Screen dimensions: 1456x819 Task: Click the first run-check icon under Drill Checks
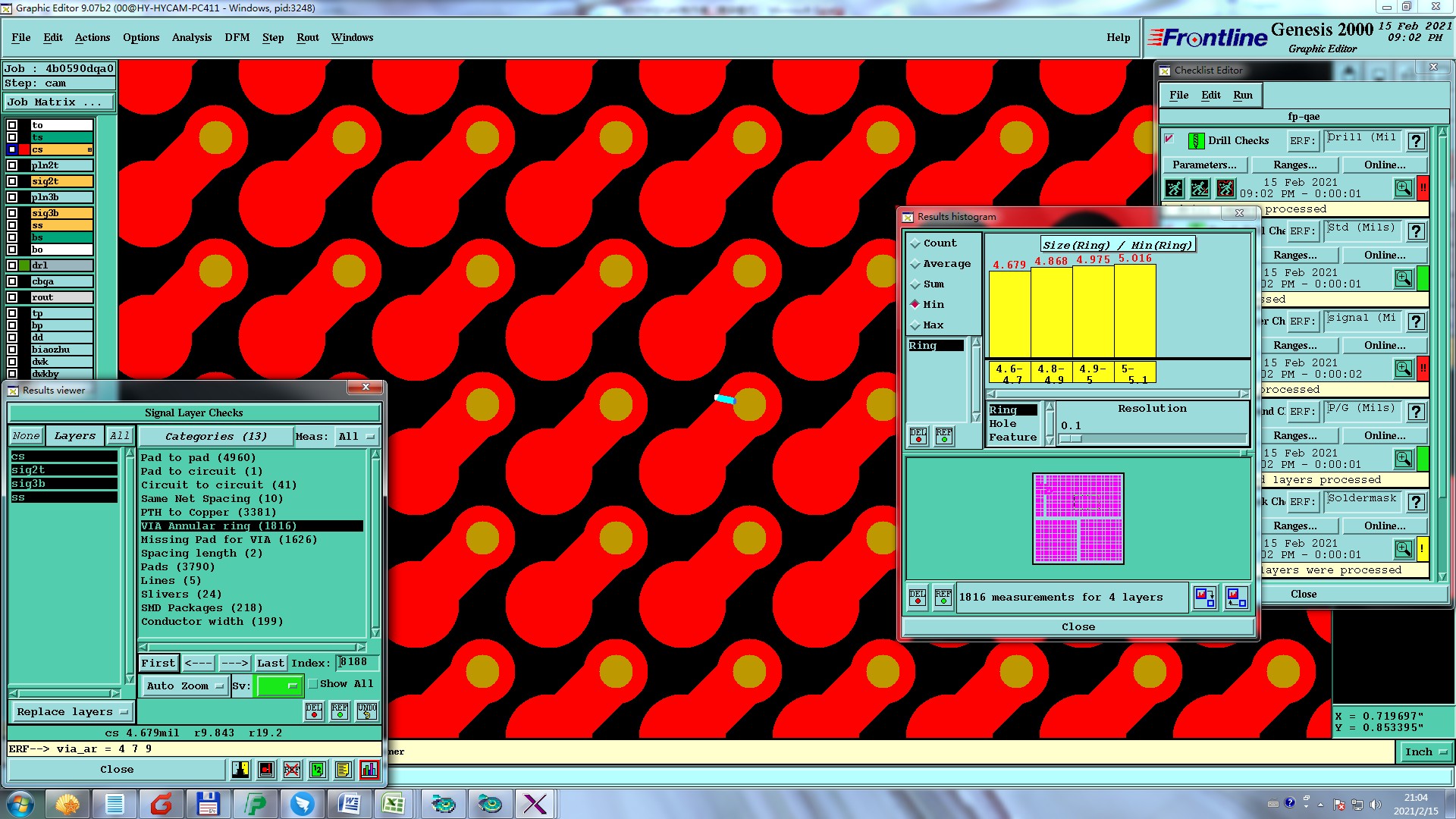1174,188
